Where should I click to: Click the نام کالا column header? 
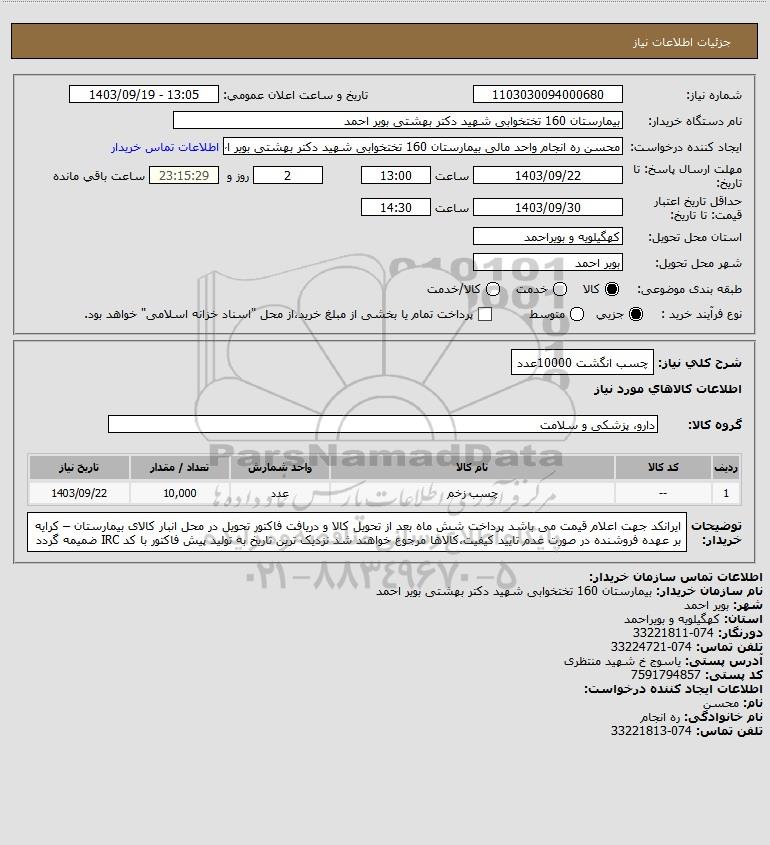(472, 467)
